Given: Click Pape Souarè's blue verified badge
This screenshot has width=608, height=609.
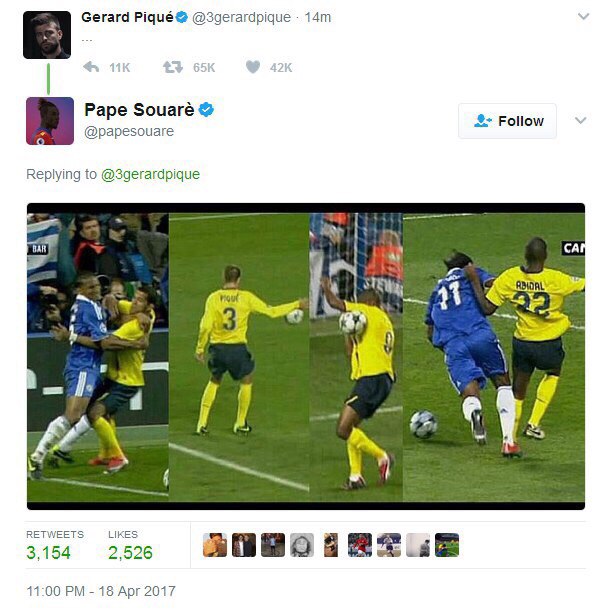Looking at the screenshot, I should click(206, 110).
